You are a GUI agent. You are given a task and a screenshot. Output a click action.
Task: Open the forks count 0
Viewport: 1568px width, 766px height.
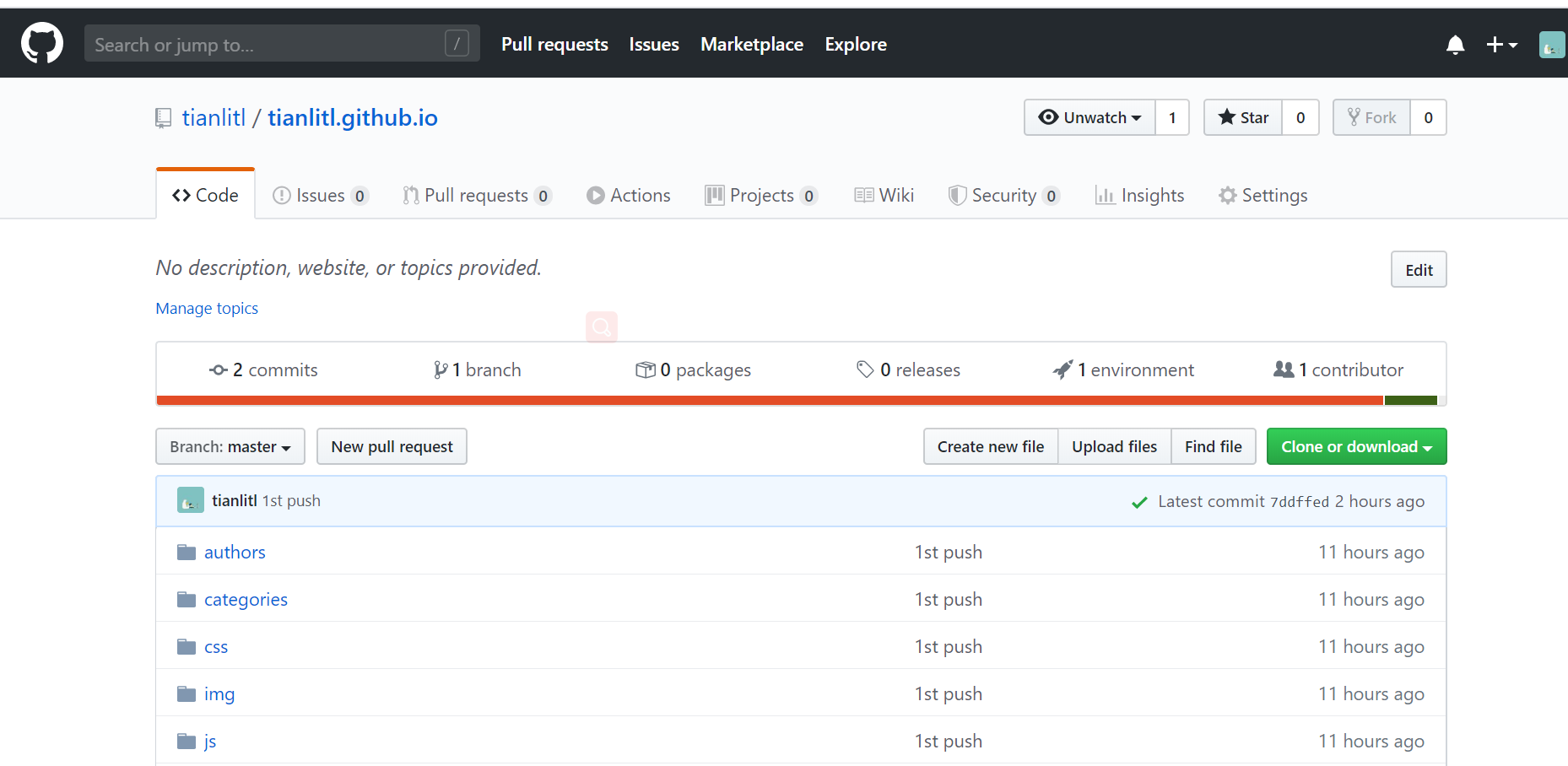tap(1428, 117)
